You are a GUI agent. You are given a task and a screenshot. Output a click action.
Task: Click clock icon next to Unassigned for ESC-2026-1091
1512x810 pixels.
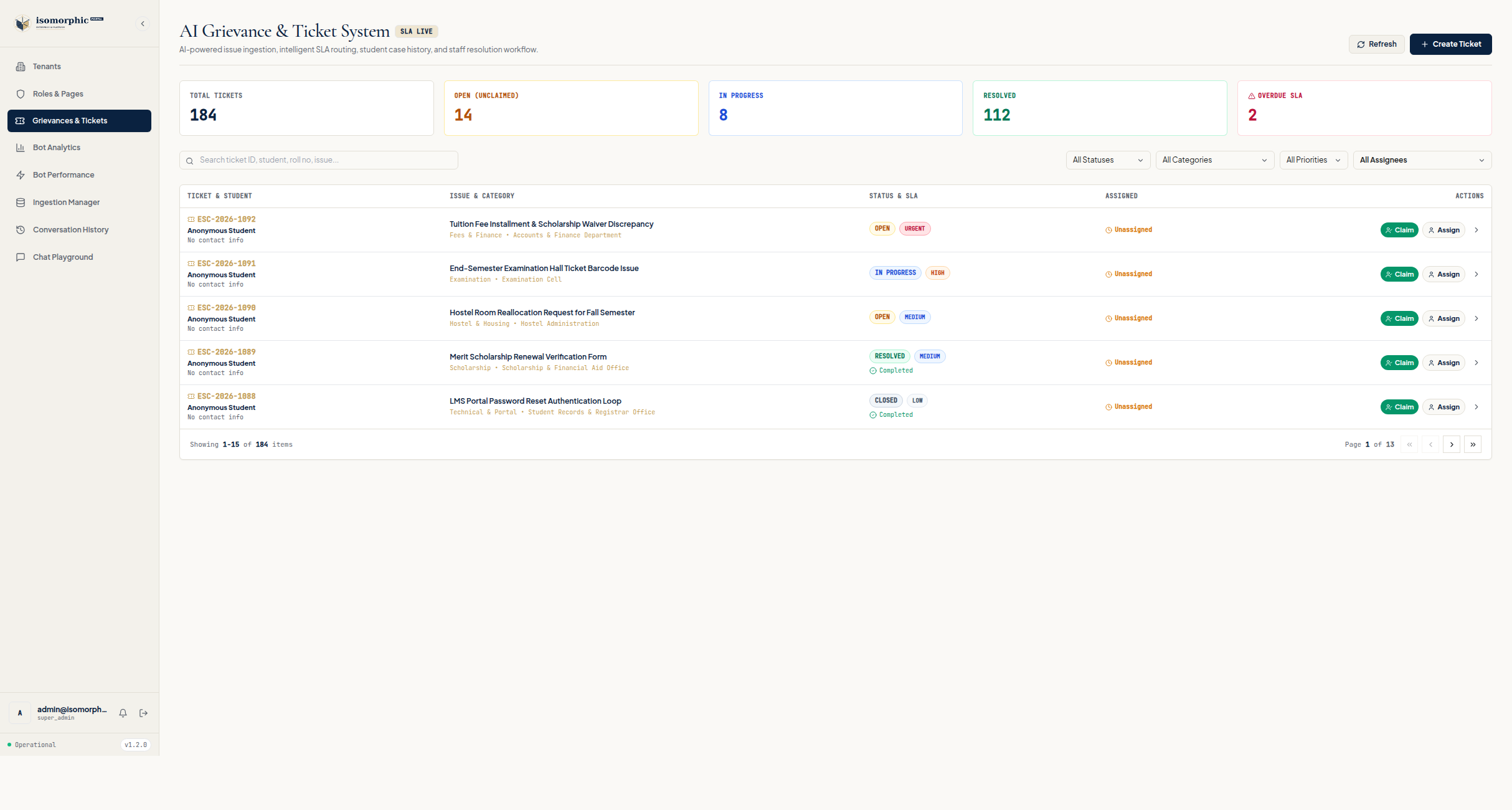[1108, 274]
